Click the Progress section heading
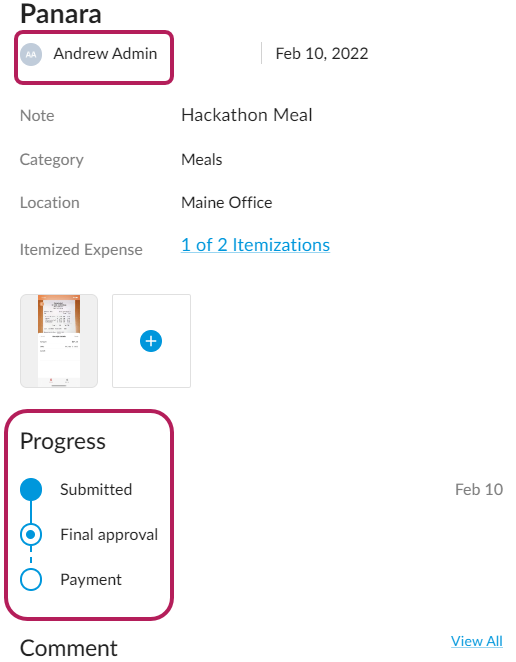This screenshot has width=516, height=662. (63, 442)
